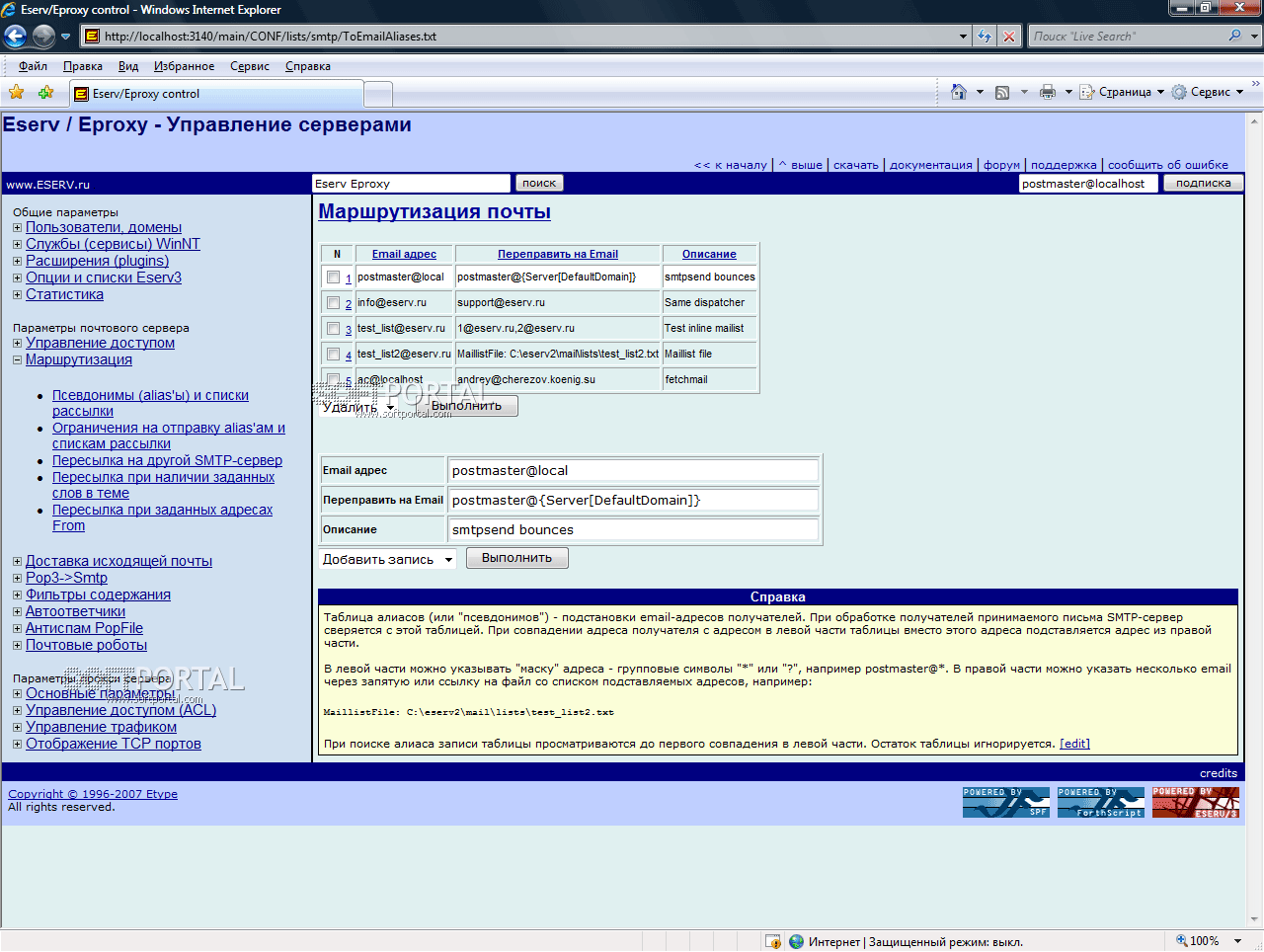The height and width of the screenshot is (952, 1264).
Task: Sort table by Email адрес column header
Action: click(404, 254)
